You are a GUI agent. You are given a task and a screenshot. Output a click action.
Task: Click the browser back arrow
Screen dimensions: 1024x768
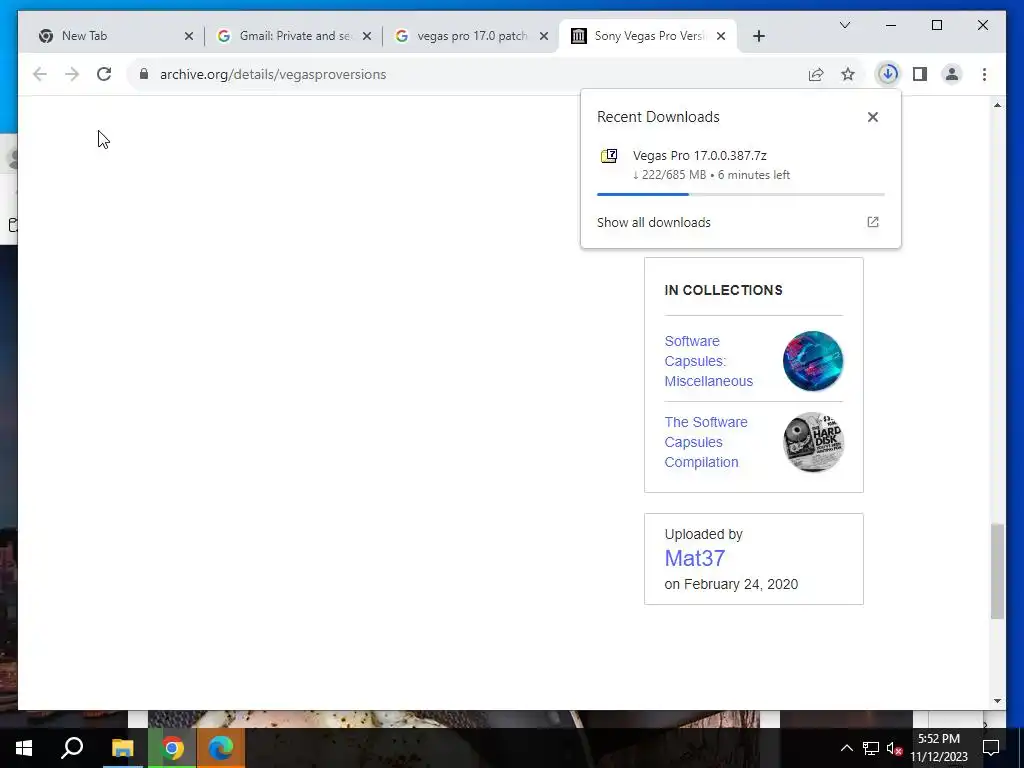point(40,74)
